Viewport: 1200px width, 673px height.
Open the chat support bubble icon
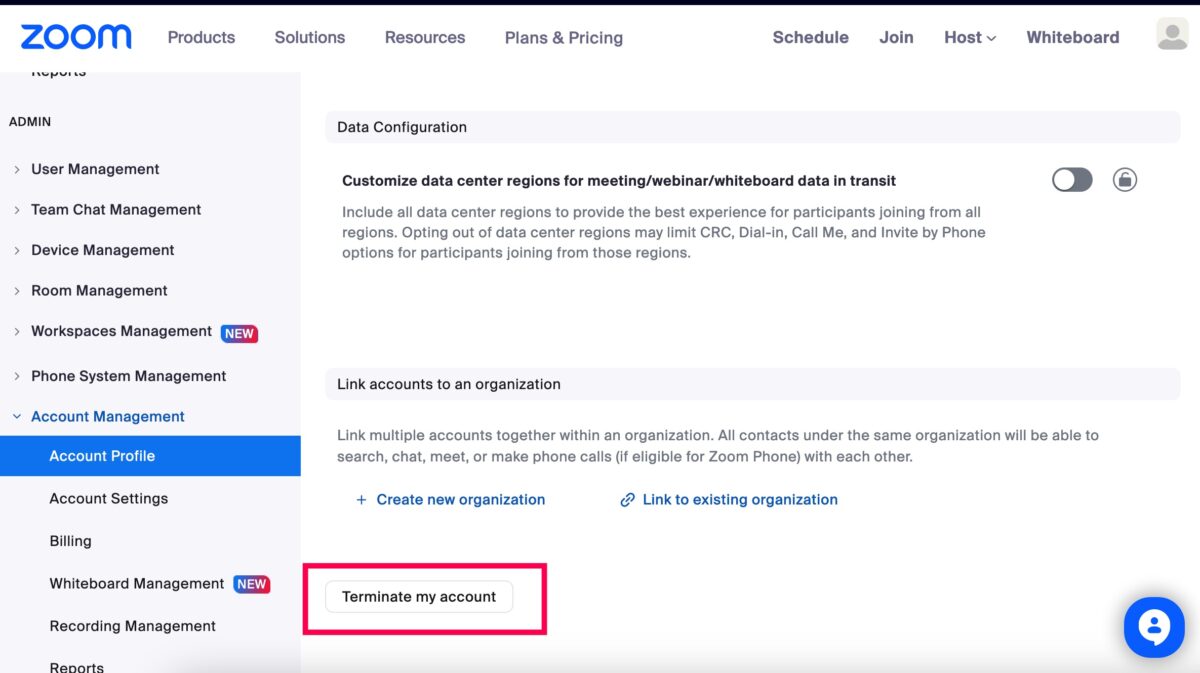[1154, 628]
